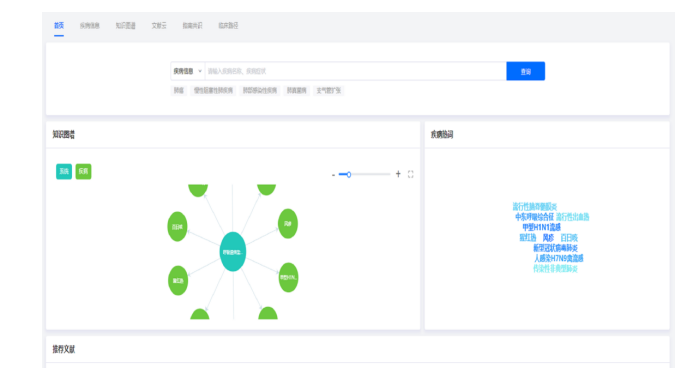The image size is (693, 369).
Task: Click 新型冠状病毒肺炎 in the word cloud
Action: pyautogui.click(x=556, y=248)
